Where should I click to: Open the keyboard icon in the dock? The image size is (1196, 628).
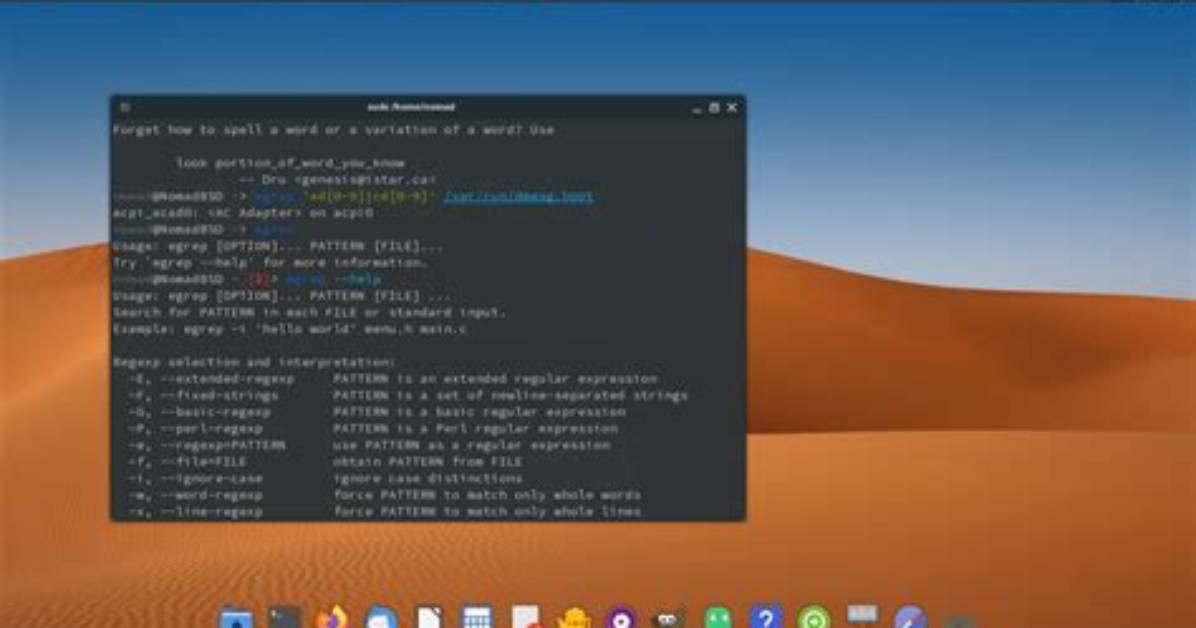(863, 615)
